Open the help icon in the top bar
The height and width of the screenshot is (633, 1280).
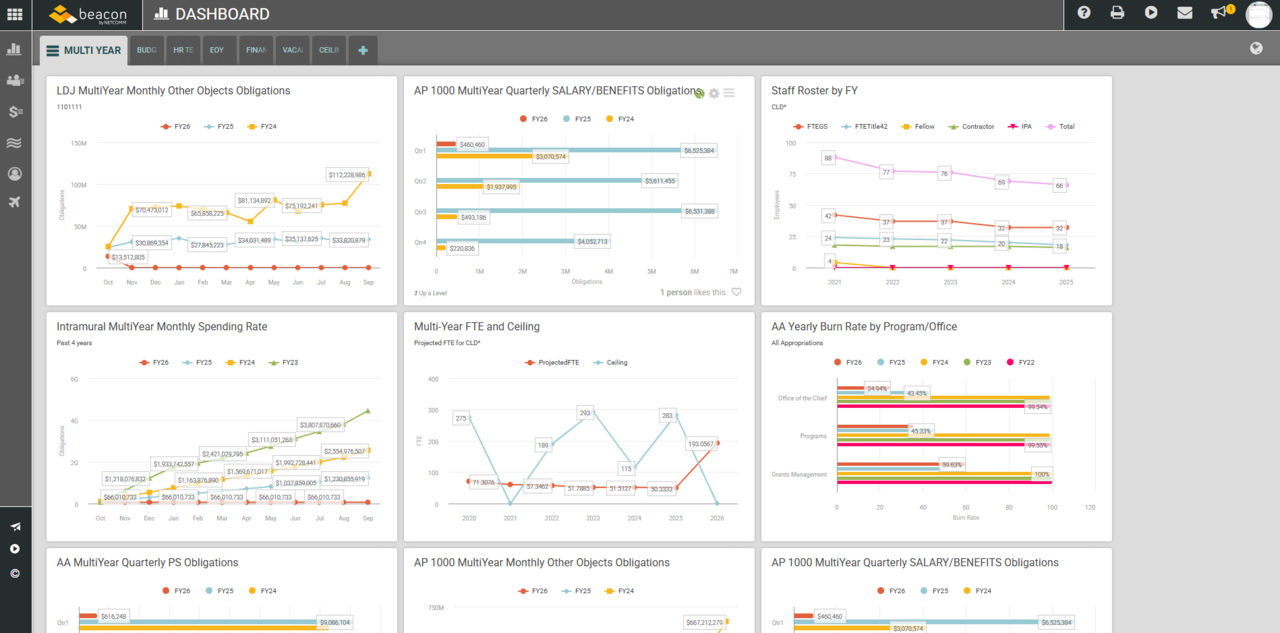tap(1084, 13)
